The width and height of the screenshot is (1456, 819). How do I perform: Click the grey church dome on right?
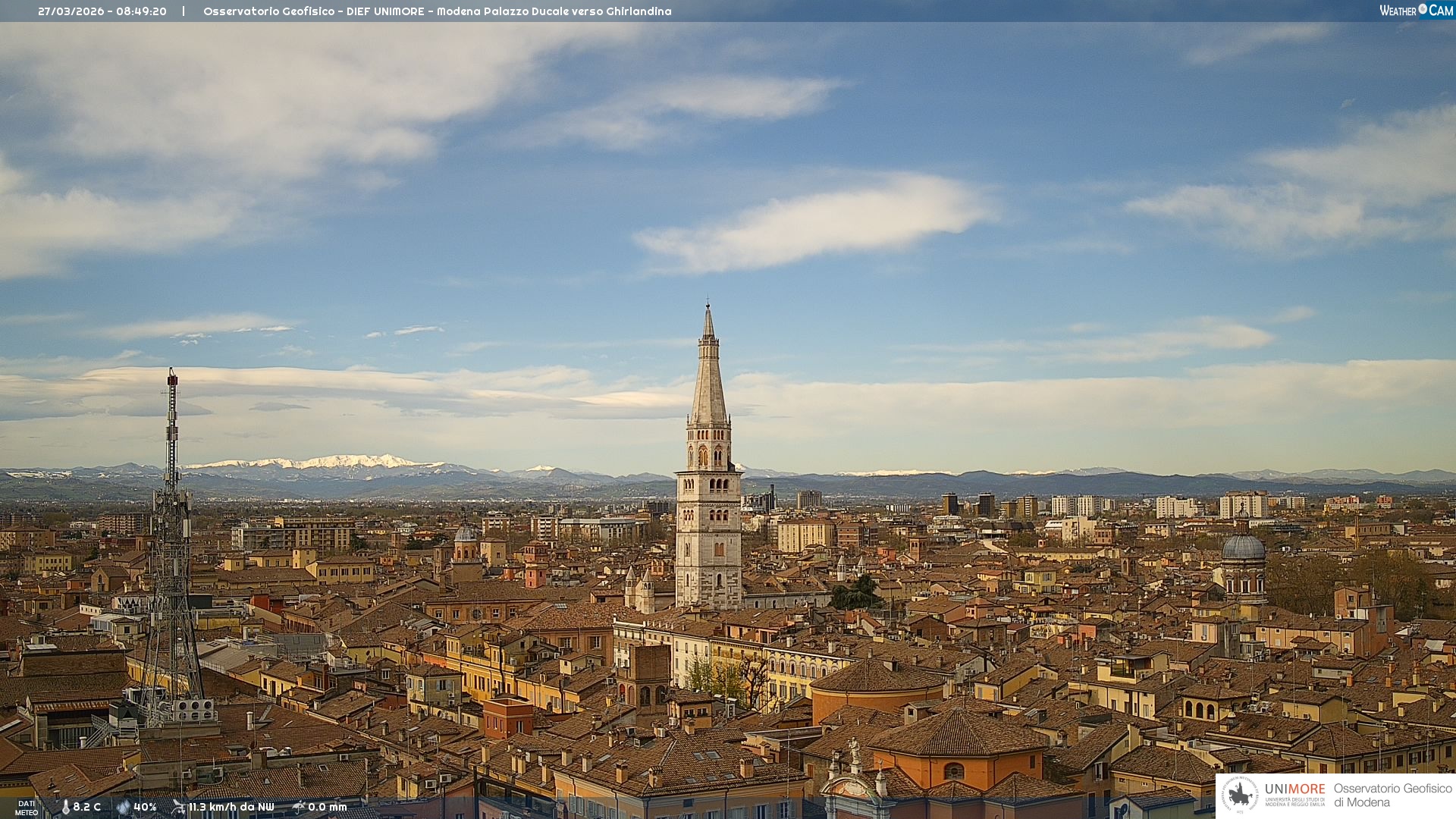(1243, 548)
